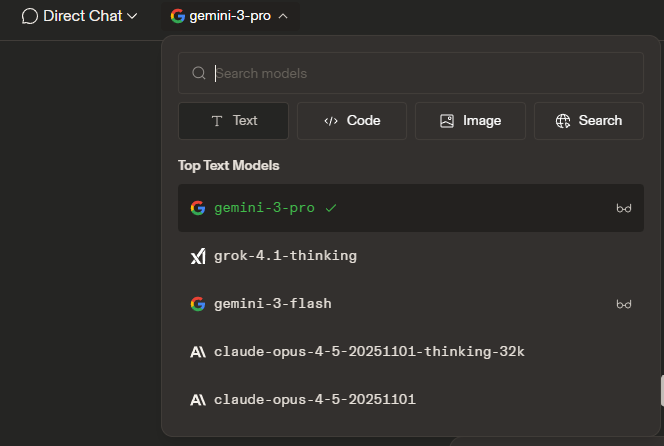Screen dimensions: 664x446
Task: Switch to the Search models tab
Action: (588, 121)
